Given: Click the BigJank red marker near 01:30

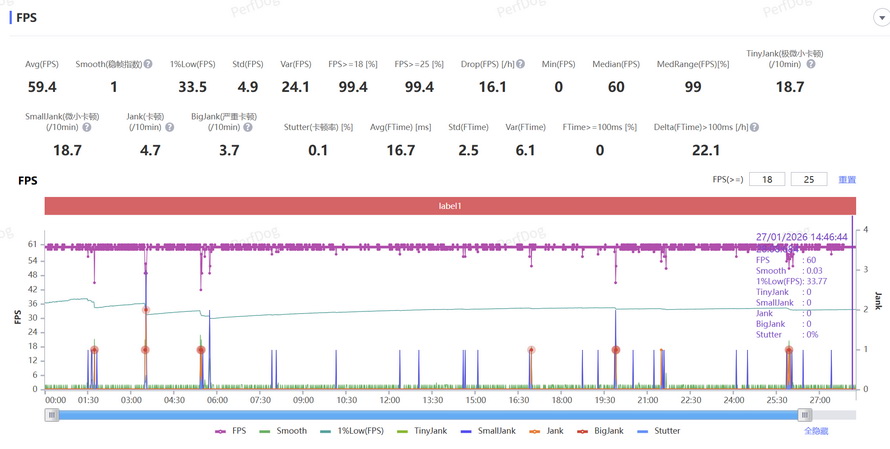Looking at the screenshot, I should point(94,350).
